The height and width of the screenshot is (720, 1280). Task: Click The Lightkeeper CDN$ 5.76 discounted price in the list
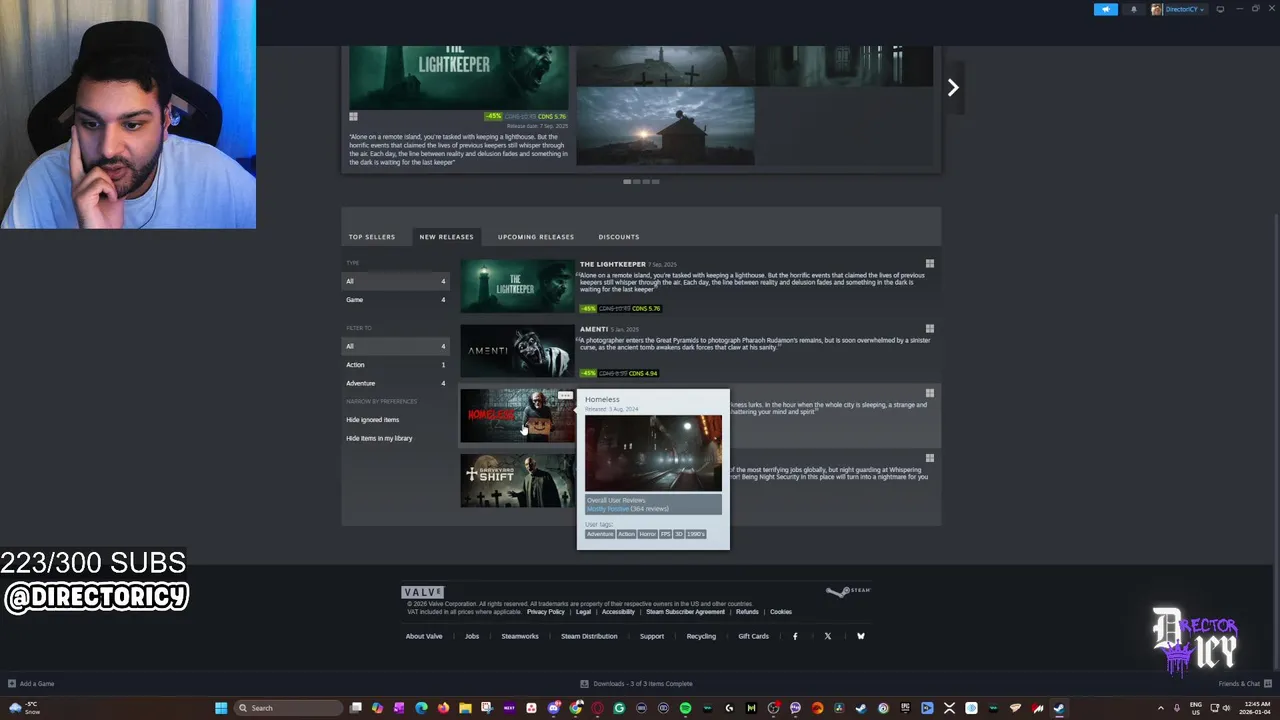(646, 309)
